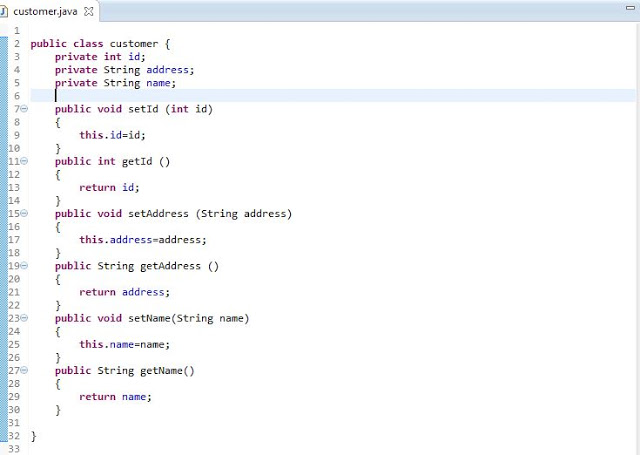Viewport: 640px width, 455px height.
Task: Click the 'return name;' statement
Action: pyautogui.click(x=116, y=396)
